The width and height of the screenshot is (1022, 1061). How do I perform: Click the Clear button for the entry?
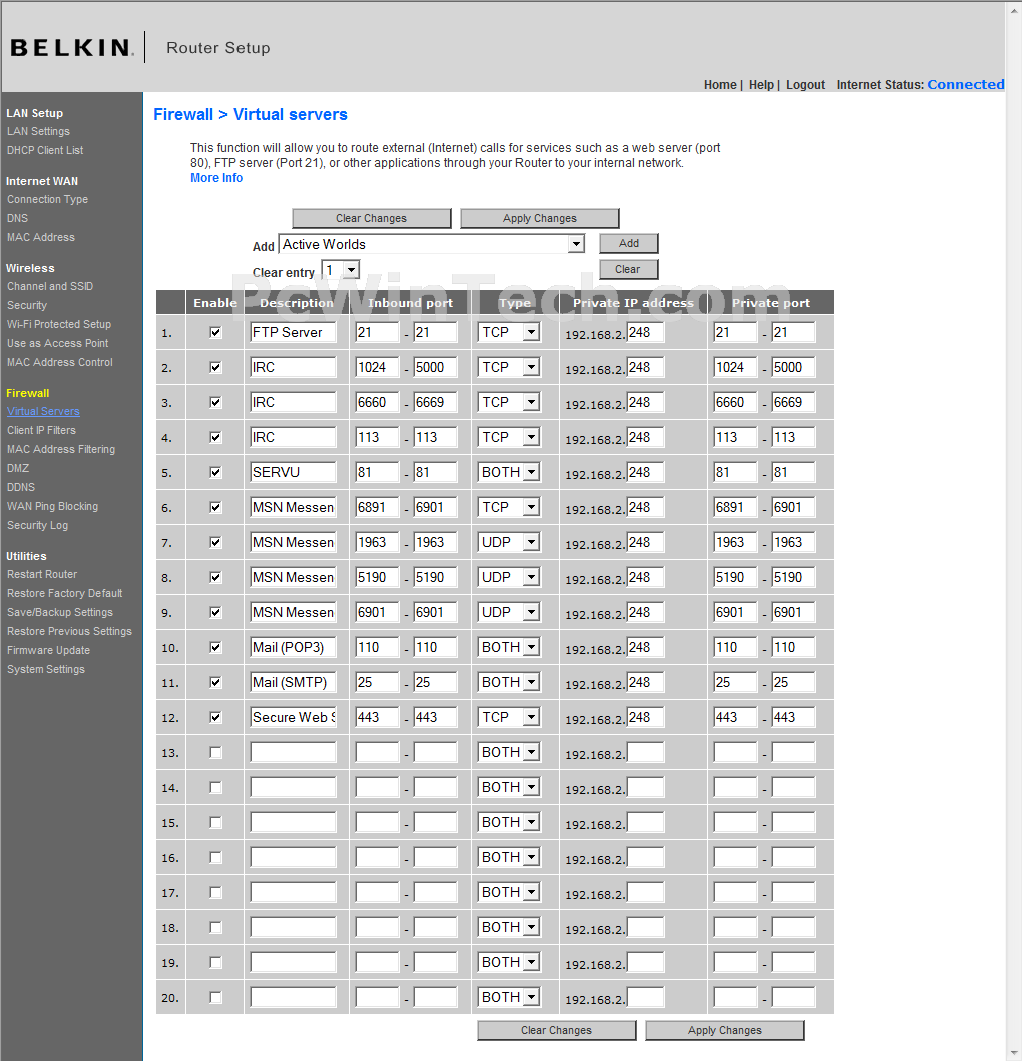coord(627,269)
